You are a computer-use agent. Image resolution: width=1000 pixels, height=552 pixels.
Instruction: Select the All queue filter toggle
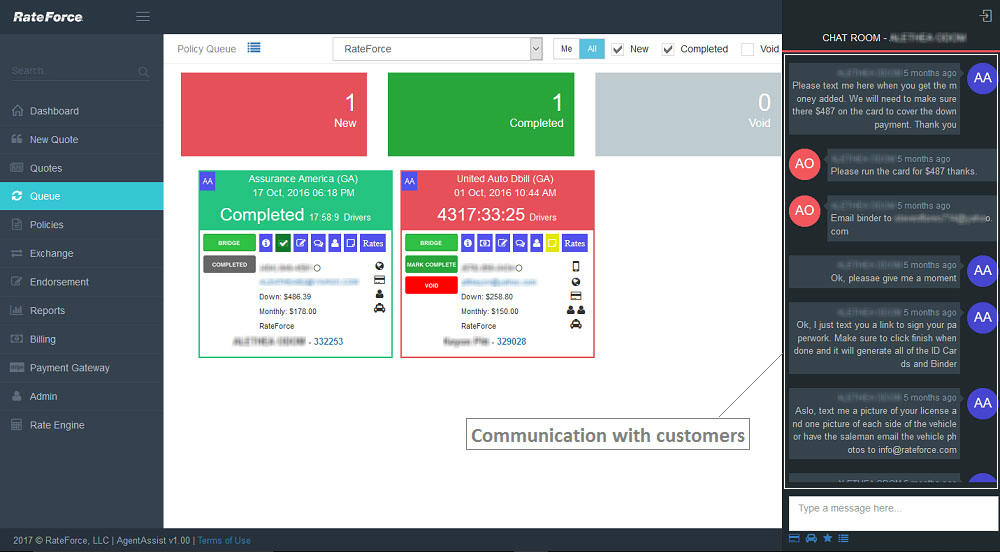pyautogui.click(x=592, y=49)
